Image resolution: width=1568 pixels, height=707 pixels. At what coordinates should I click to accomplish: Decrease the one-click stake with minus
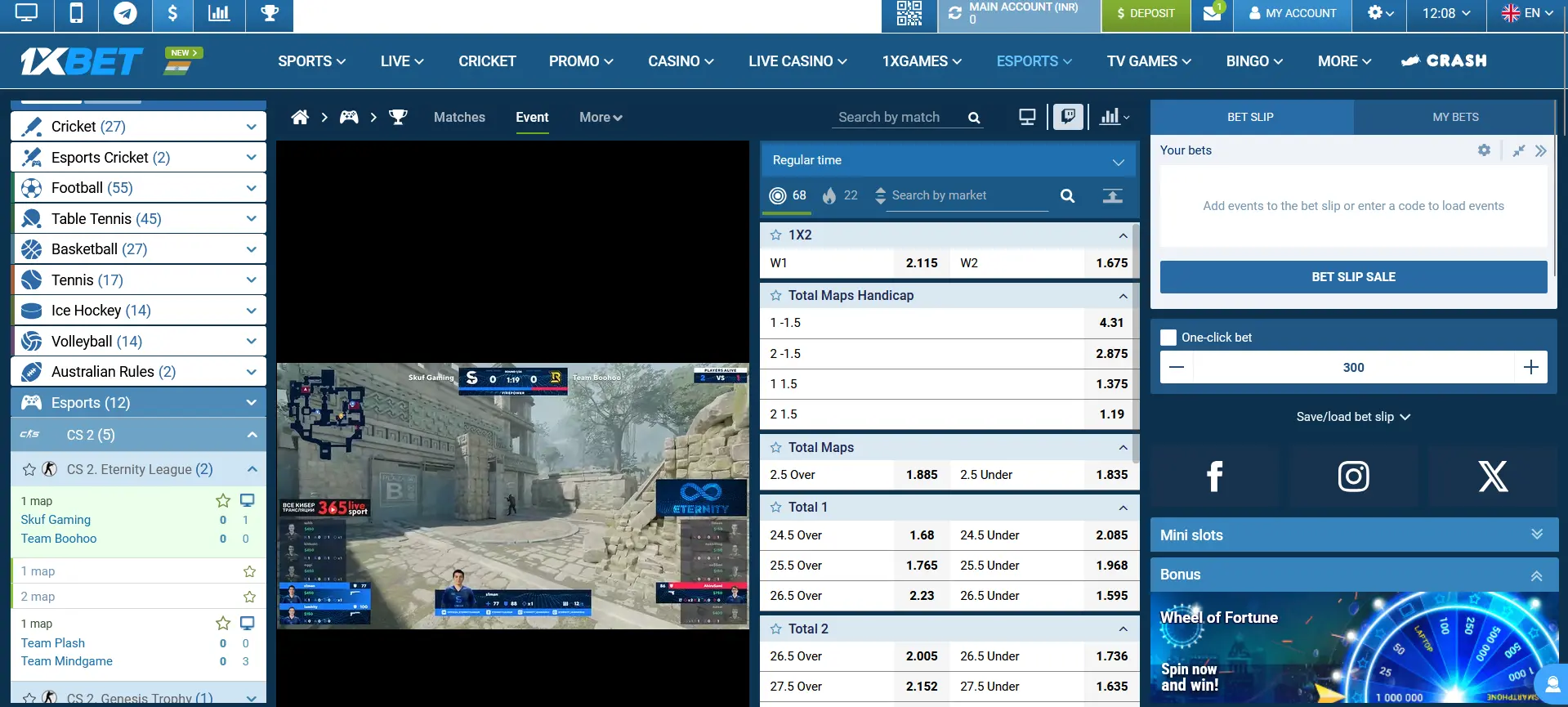click(1177, 367)
